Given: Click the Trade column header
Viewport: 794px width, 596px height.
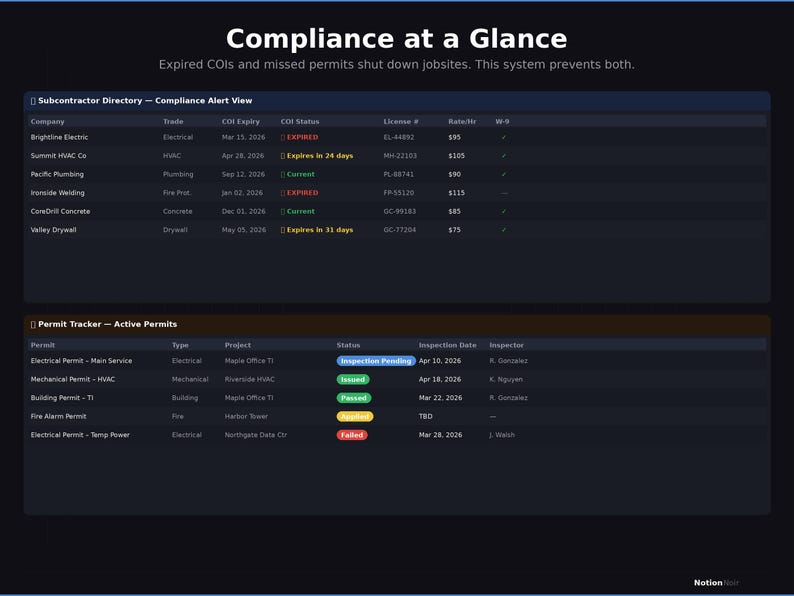Looking at the screenshot, I should [173, 122].
